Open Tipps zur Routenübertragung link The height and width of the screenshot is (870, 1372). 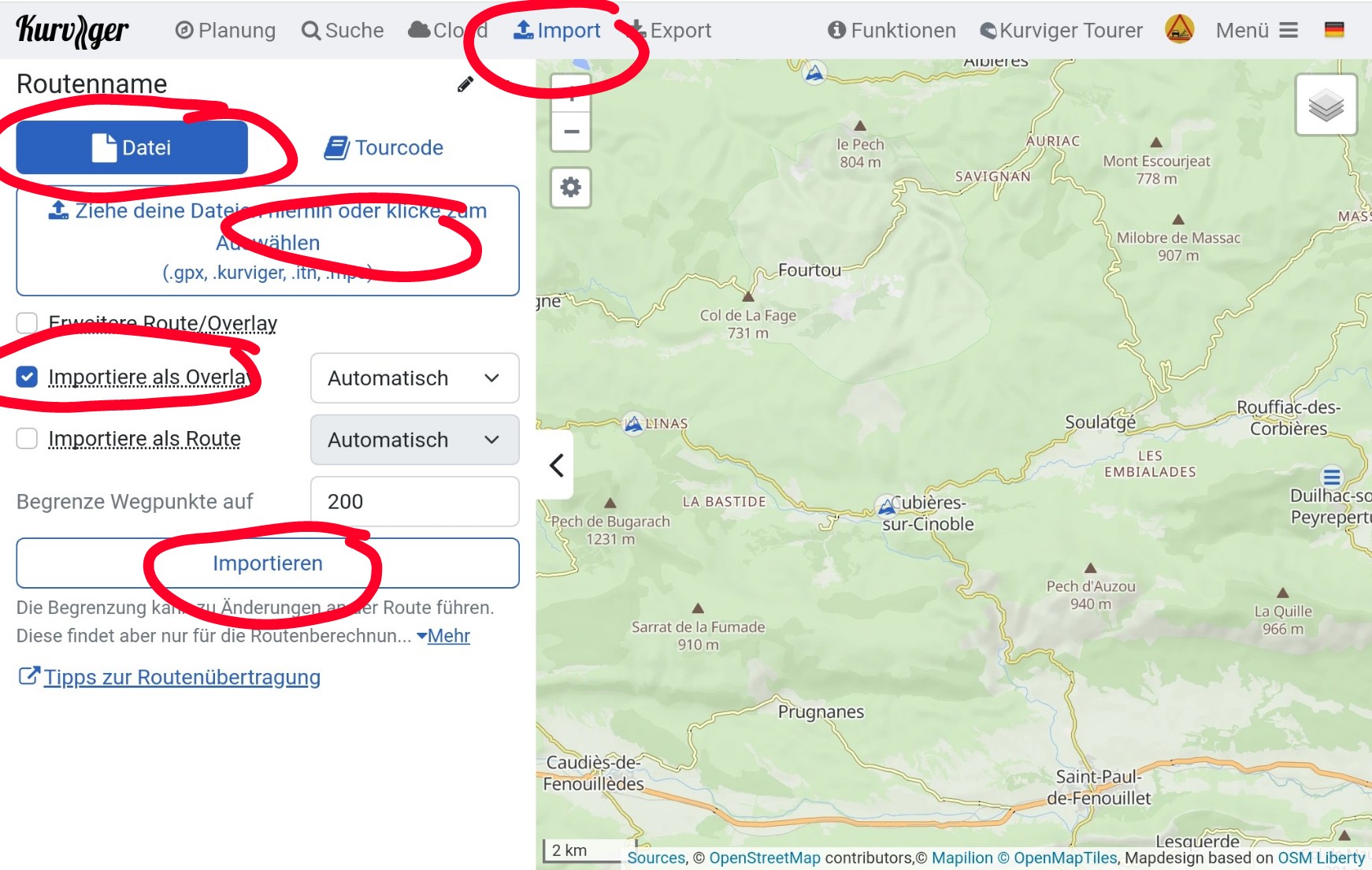(x=181, y=677)
